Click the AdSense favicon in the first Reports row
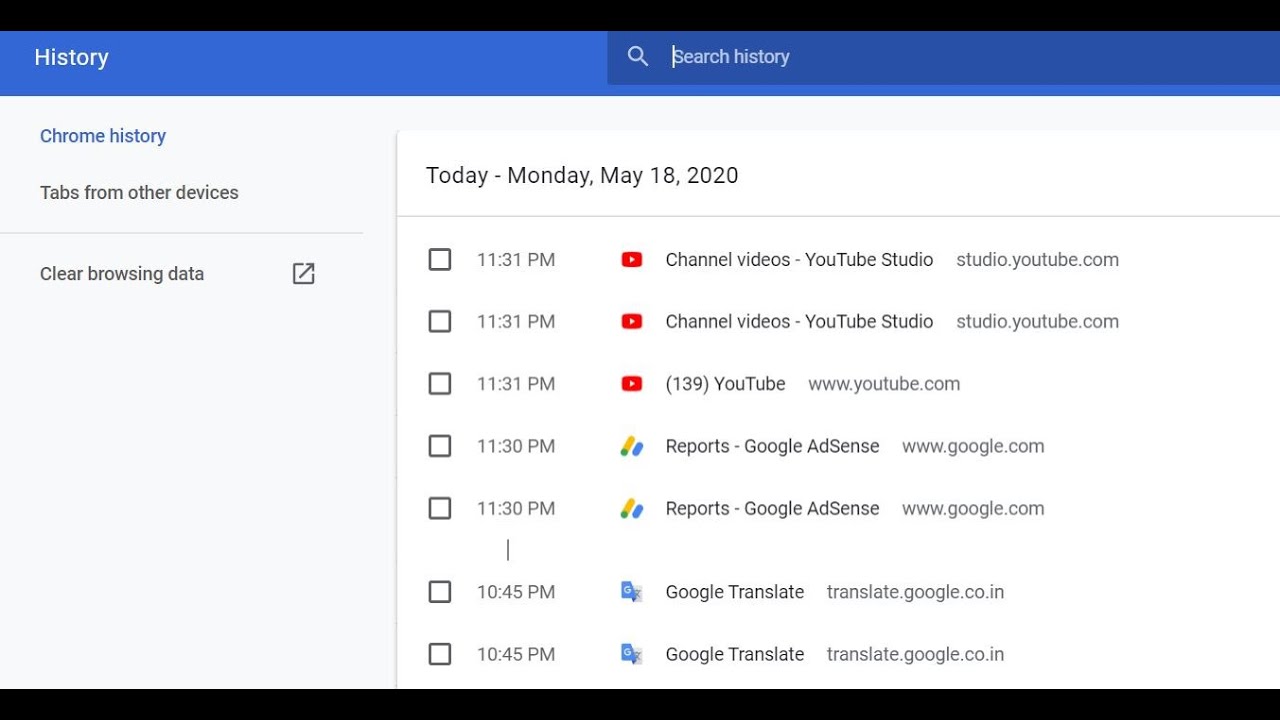This screenshot has height=720, width=1280. (x=631, y=446)
